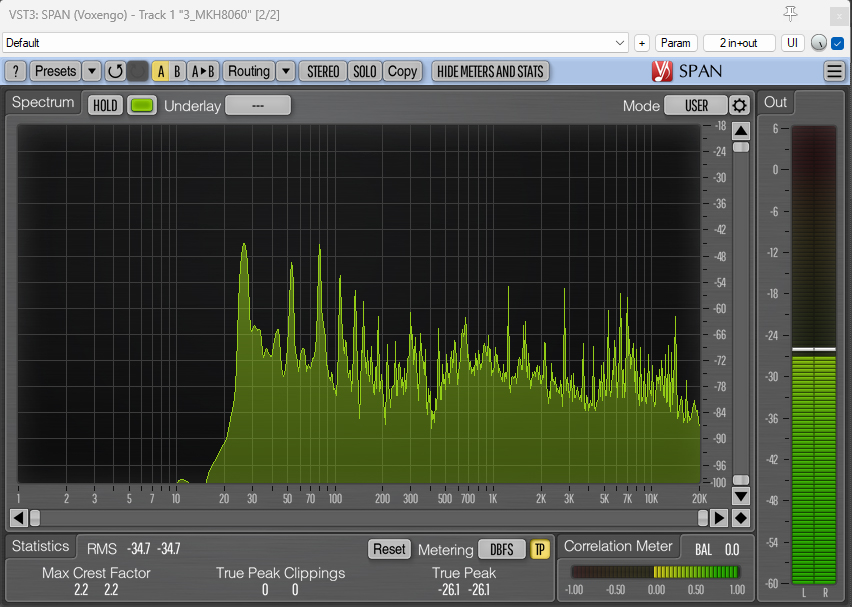Image resolution: width=852 pixels, height=607 pixels.
Task: Pin the plugin window on top
Action: (791, 13)
